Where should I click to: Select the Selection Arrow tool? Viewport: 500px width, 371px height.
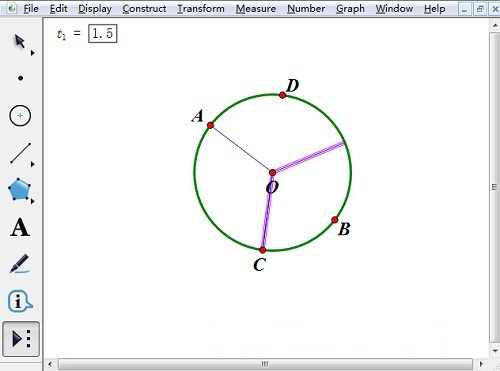tap(20, 41)
